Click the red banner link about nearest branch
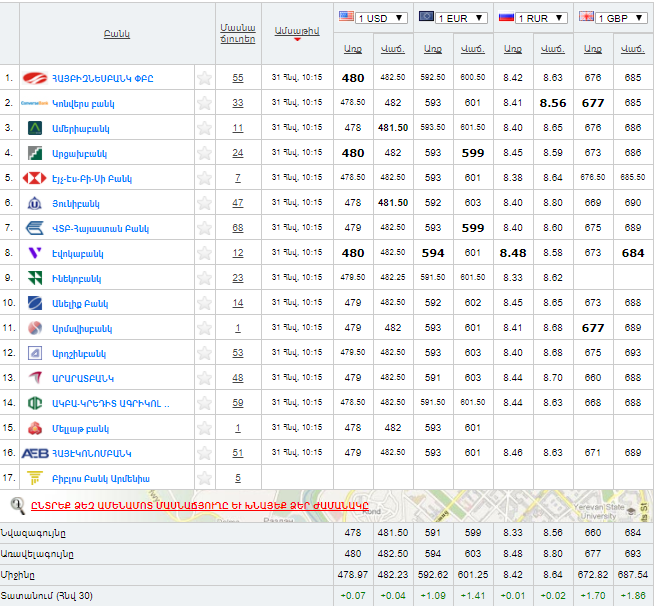 tap(200, 505)
